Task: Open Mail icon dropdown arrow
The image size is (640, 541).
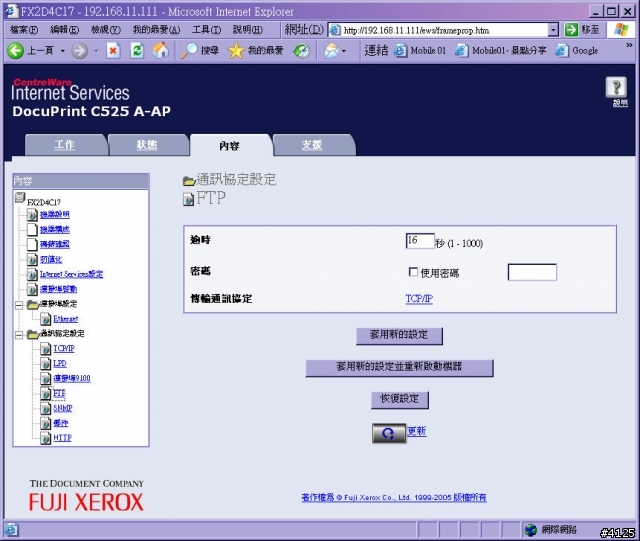Action: tap(344, 51)
